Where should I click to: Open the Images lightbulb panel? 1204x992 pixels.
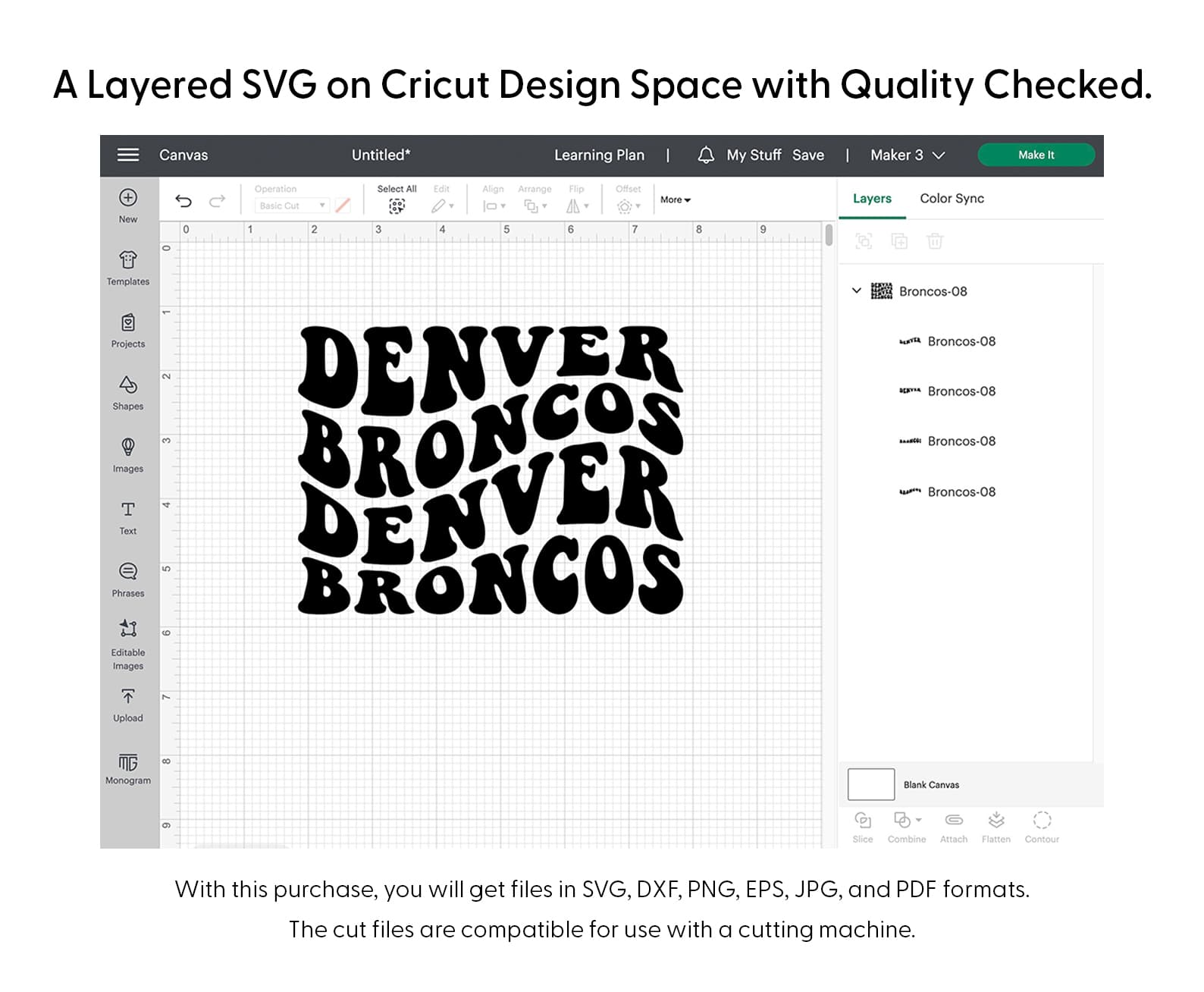point(128,454)
